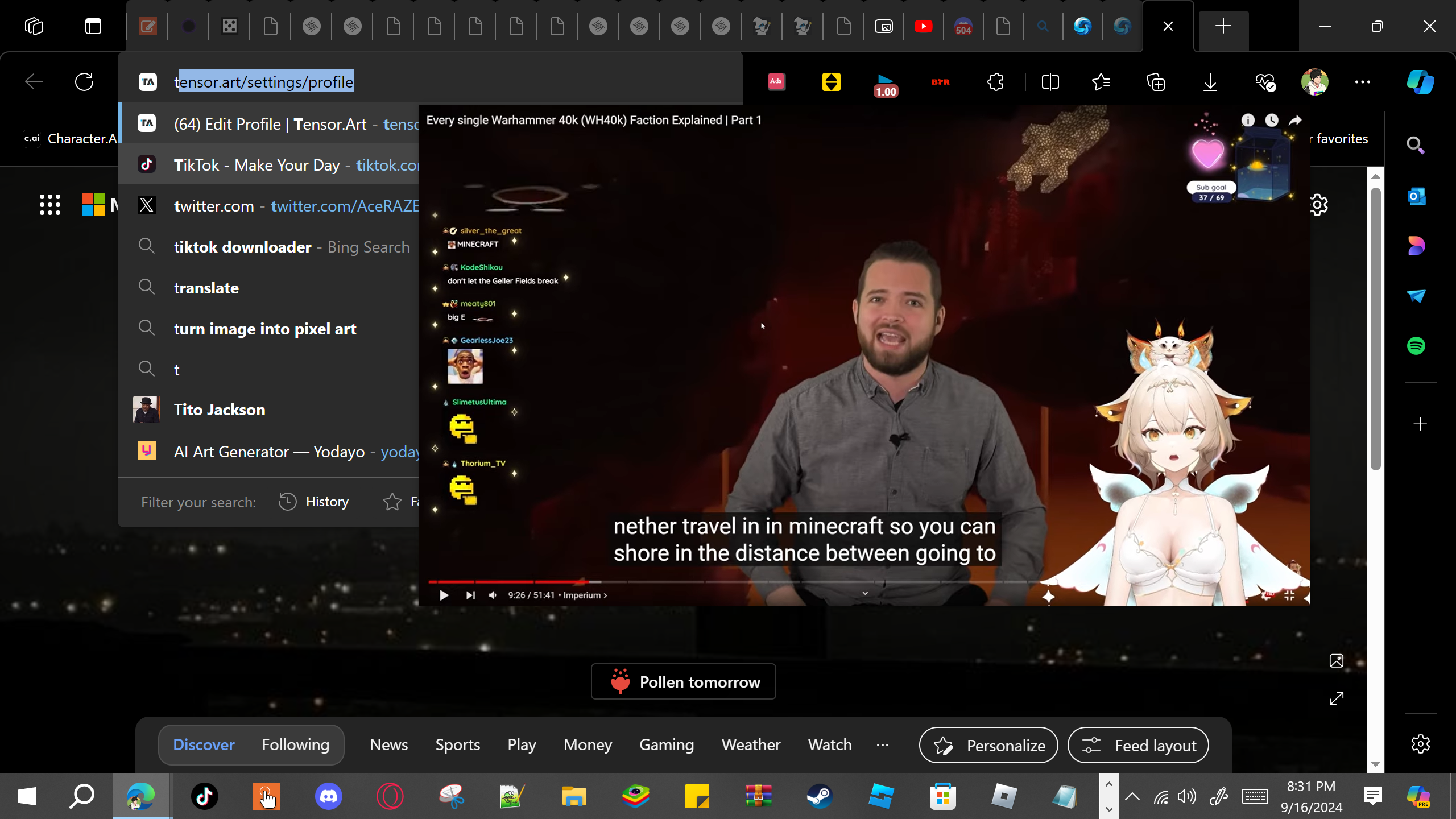The height and width of the screenshot is (819, 1456).
Task: Switch to the 504 badge tab
Action: (963, 27)
